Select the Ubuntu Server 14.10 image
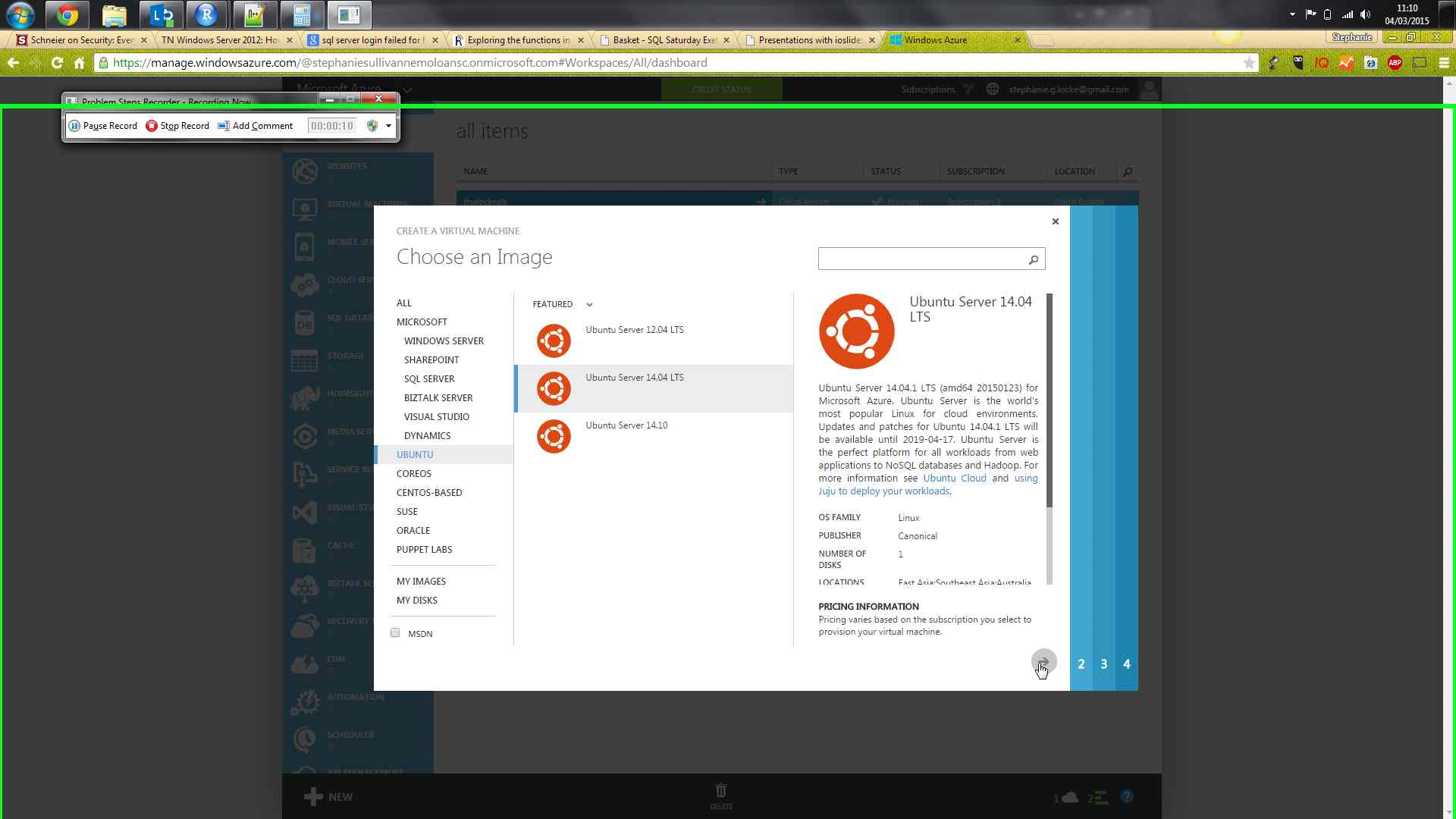This screenshot has width=1456, height=819. (x=626, y=425)
